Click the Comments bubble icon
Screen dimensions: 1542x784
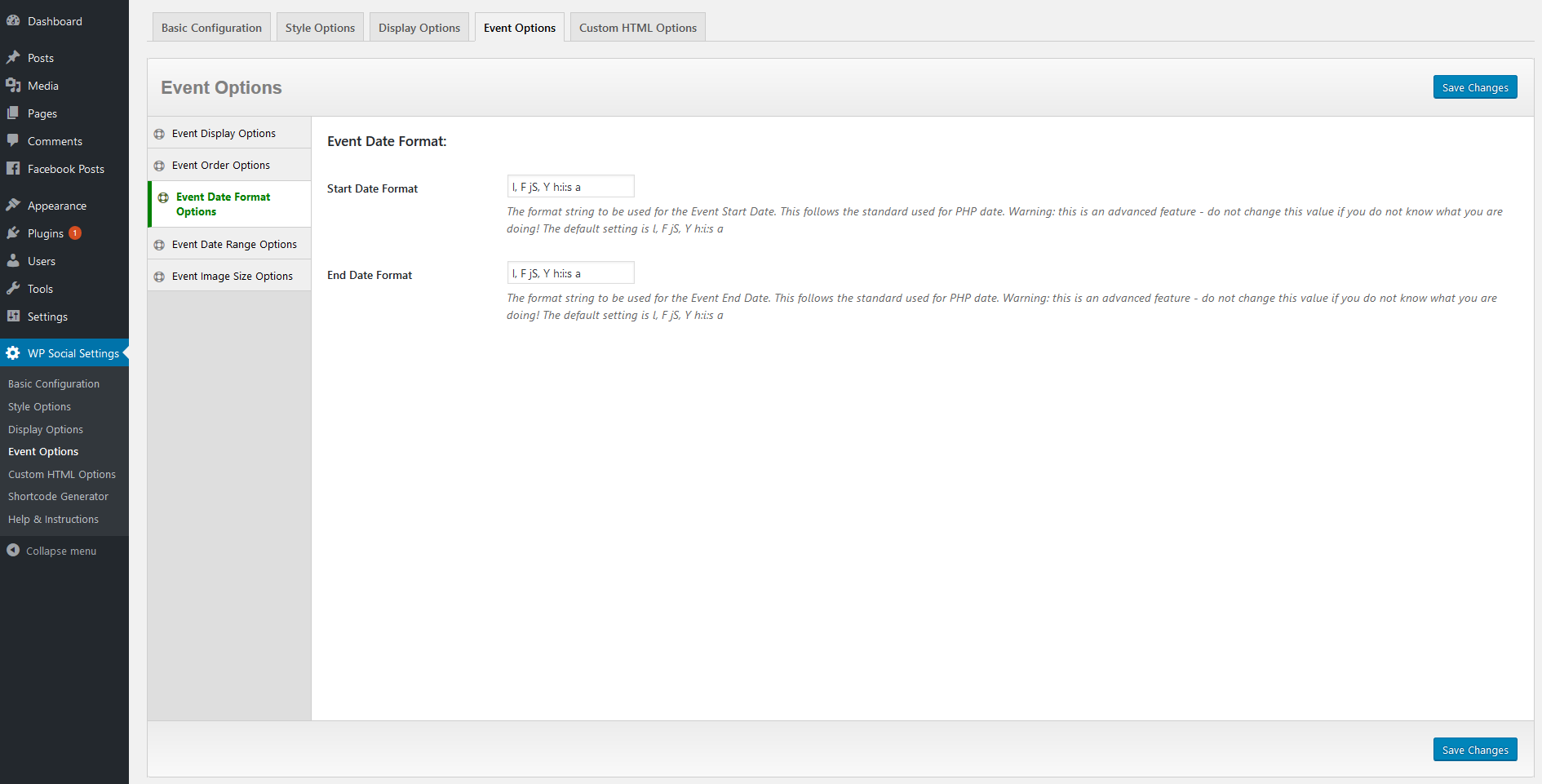point(13,140)
